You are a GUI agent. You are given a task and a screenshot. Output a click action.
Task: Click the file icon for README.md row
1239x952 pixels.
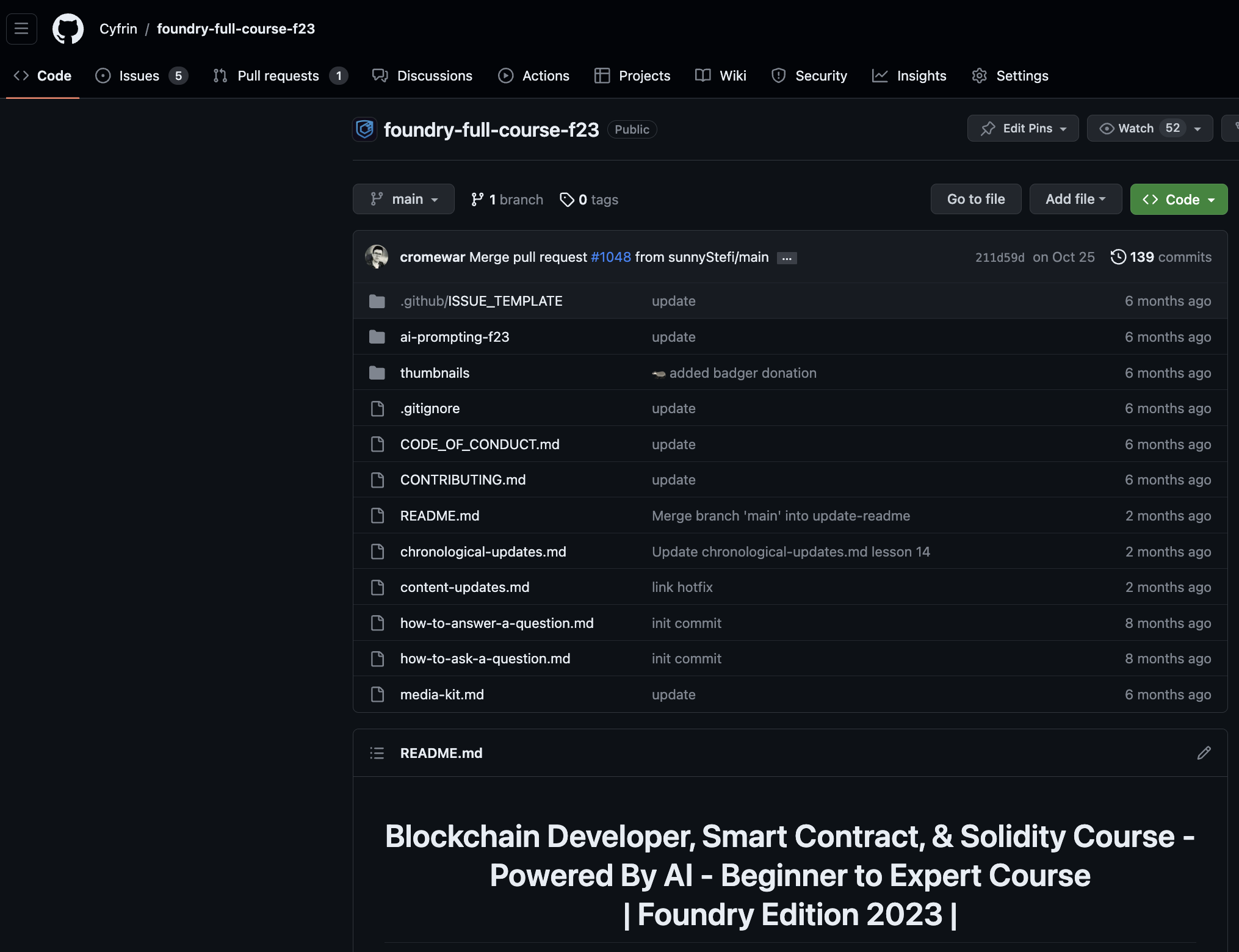tap(377, 516)
